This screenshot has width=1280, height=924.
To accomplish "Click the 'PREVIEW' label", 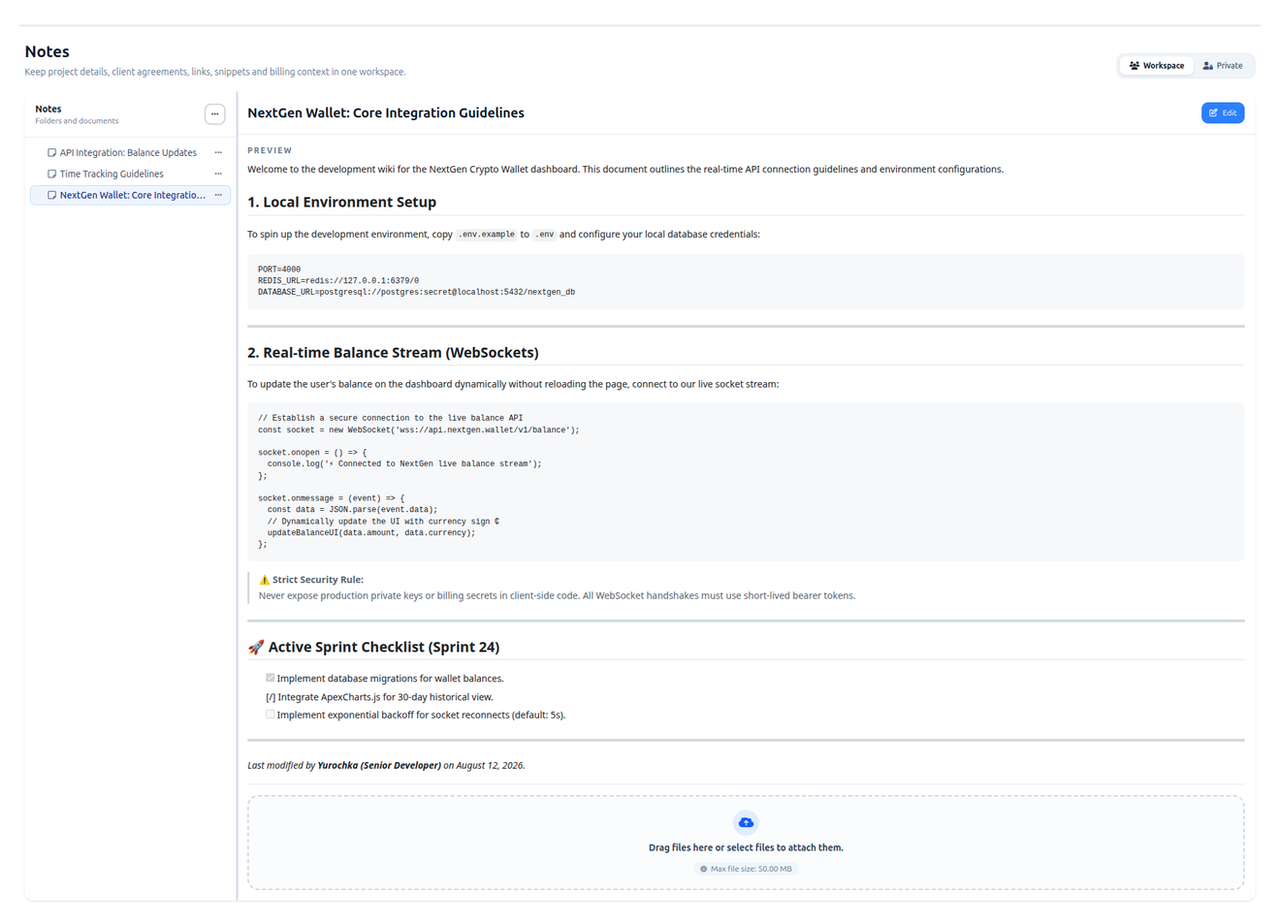I will pyautogui.click(x=270, y=150).
